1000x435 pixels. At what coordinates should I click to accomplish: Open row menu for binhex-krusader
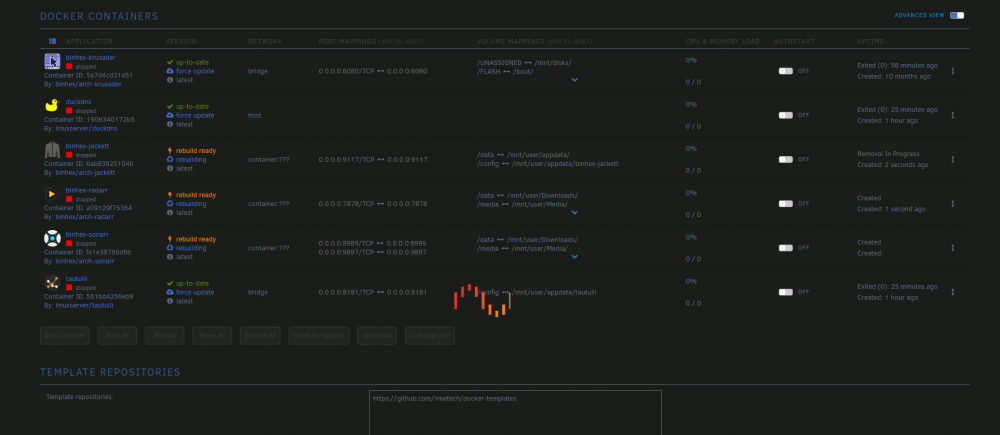tap(953, 71)
